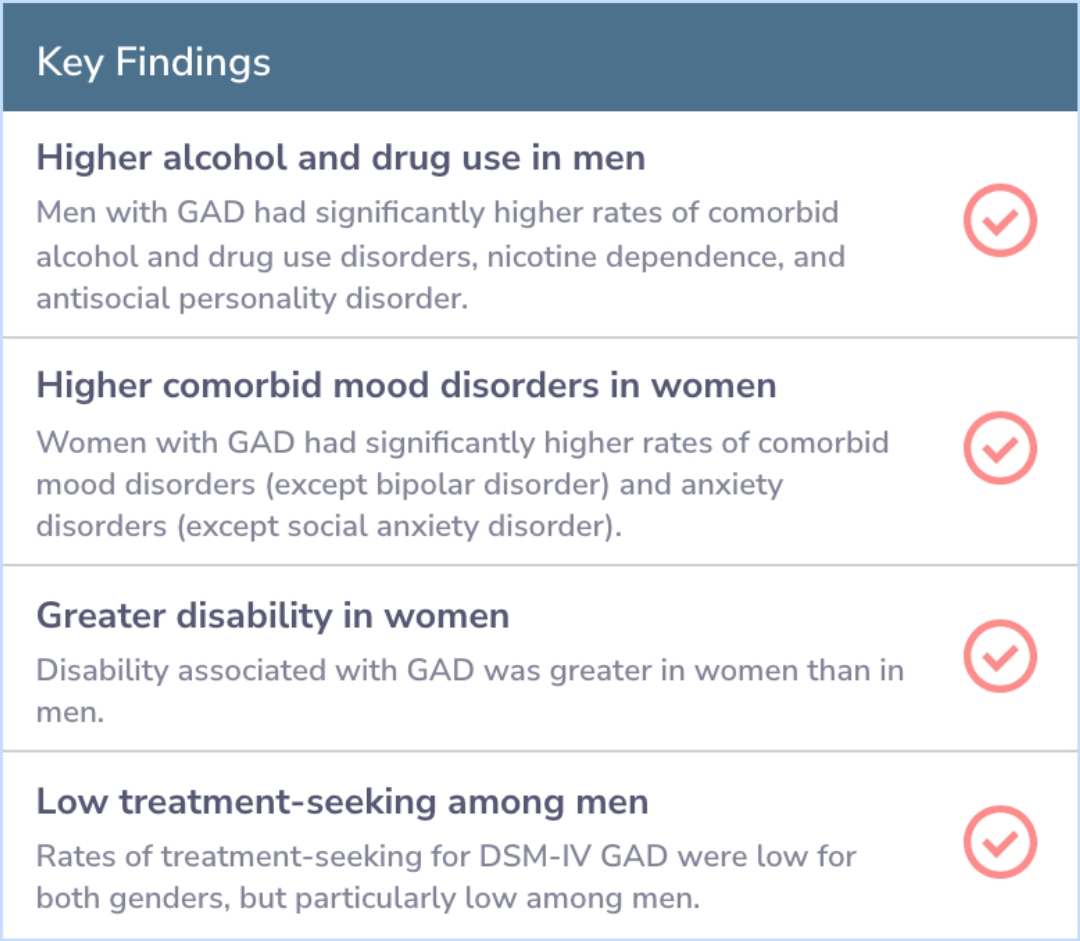Click the checkmark circle for Low treatment-seeking

(x=999, y=842)
